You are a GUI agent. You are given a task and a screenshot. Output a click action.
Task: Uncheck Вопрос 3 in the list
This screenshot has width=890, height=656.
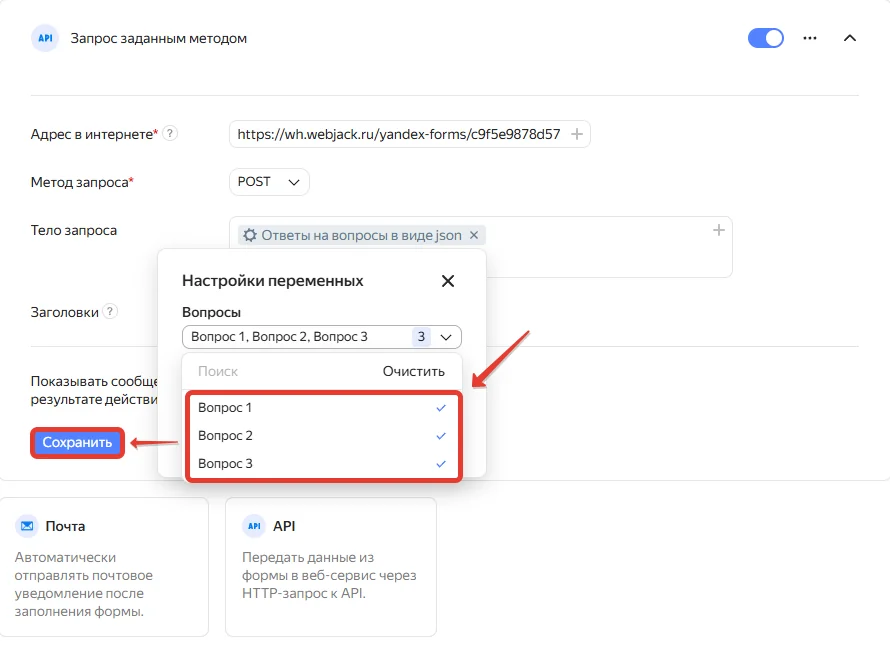coord(322,464)
